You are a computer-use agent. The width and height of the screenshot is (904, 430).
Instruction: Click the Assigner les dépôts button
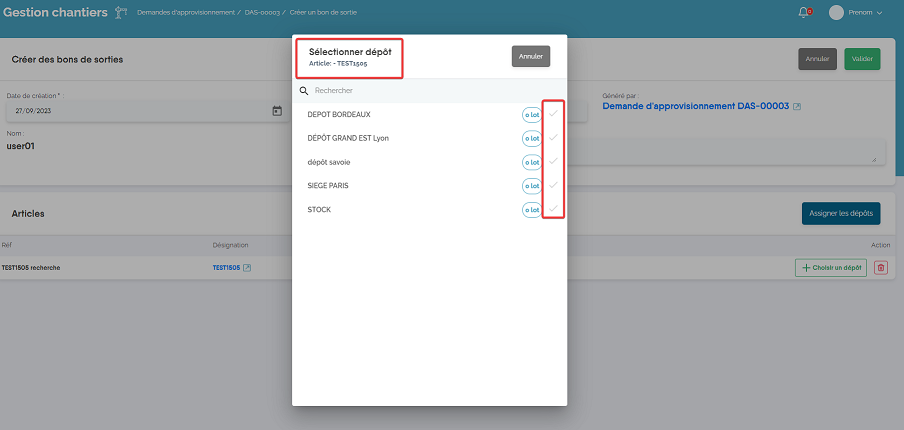tap(840, 213)
